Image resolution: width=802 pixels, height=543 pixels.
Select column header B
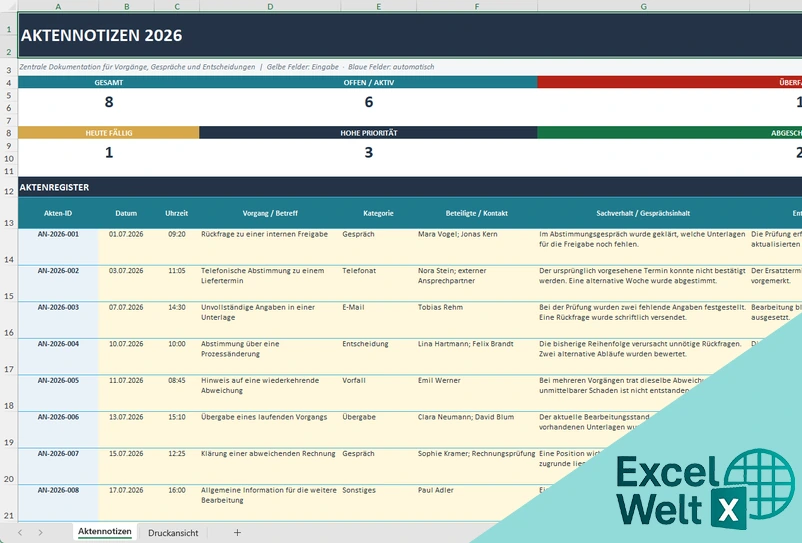click(126, 6)
